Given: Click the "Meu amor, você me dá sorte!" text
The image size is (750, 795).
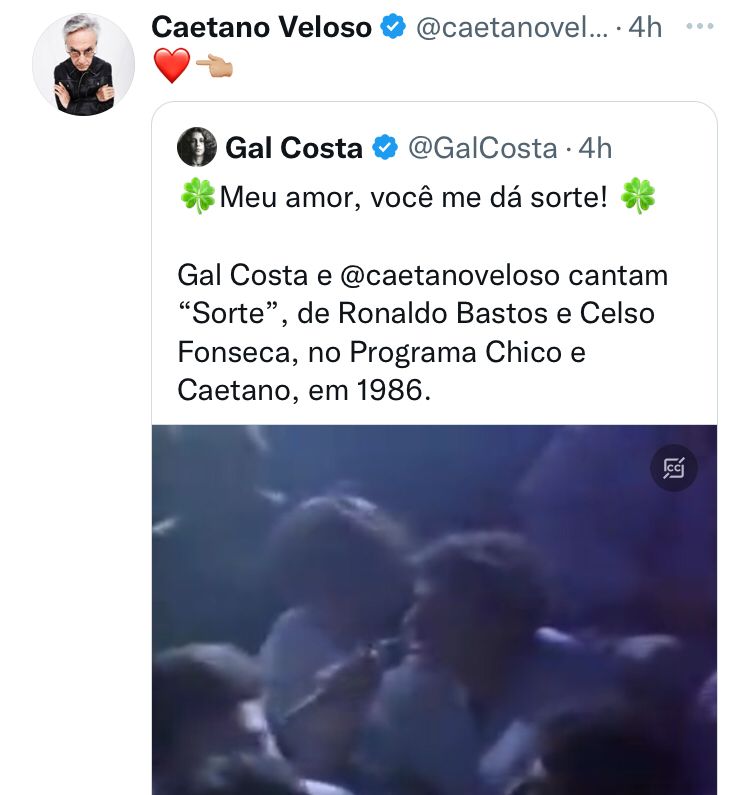Looking at the screenshot, I should click(413, 196).
